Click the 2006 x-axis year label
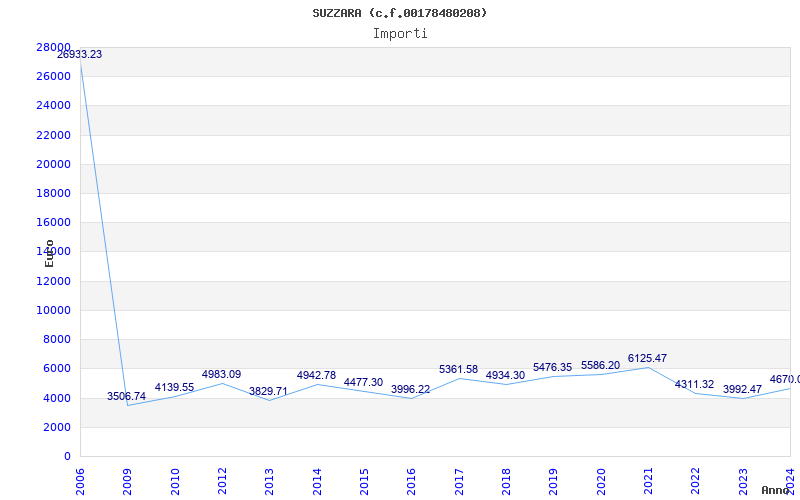The image size is (800, 500). [80, 481]
